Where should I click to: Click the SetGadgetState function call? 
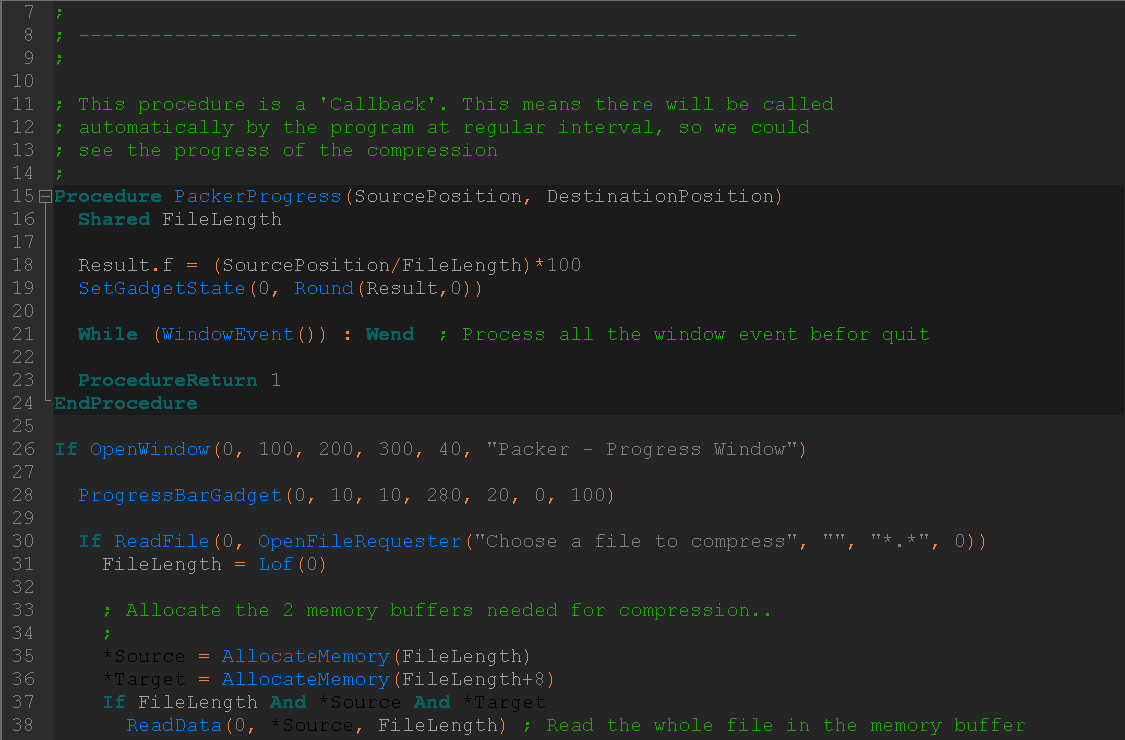pyautogui.click(x=161, y=289)
